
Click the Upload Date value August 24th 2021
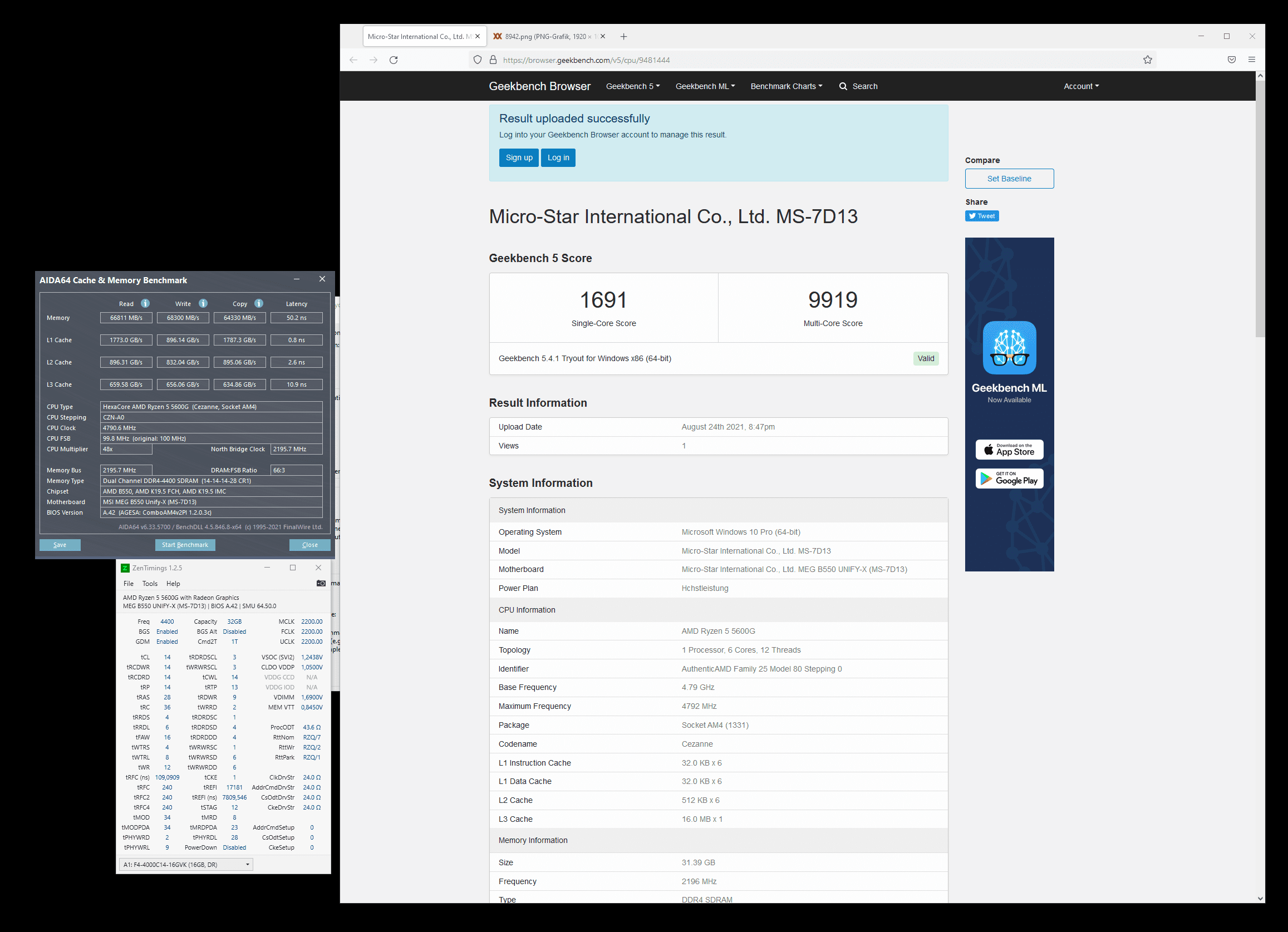tap(728, 427)
